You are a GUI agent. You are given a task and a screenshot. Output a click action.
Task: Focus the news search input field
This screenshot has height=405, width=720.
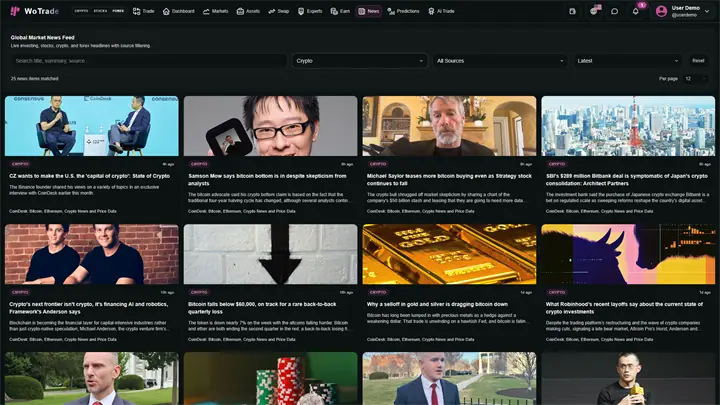(149, 61)
